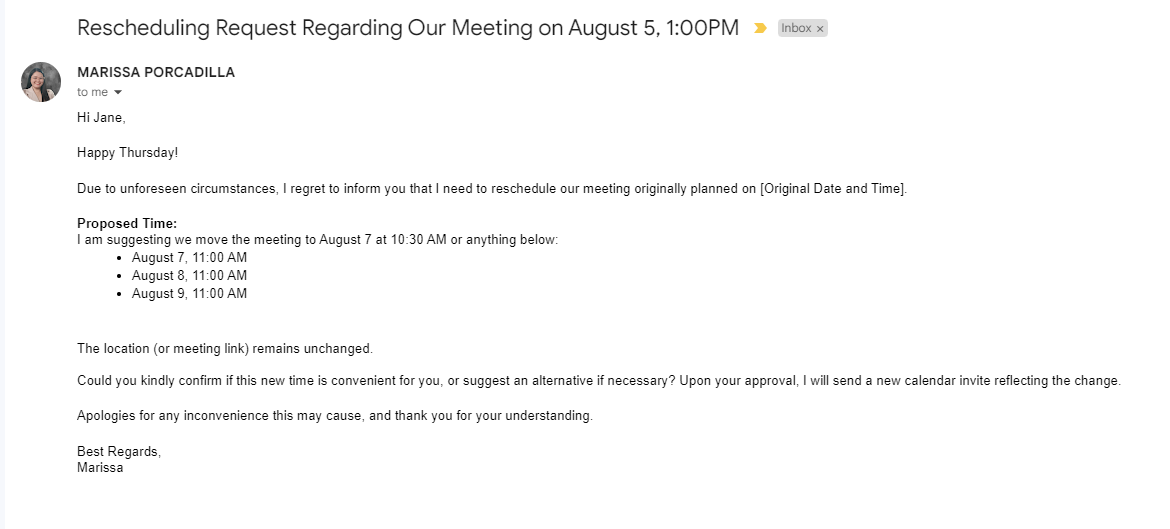Viewport: 1170px width, 529px height.
Task: Click the "Happy Thursday!" line
Action: (x=128, y=153)
